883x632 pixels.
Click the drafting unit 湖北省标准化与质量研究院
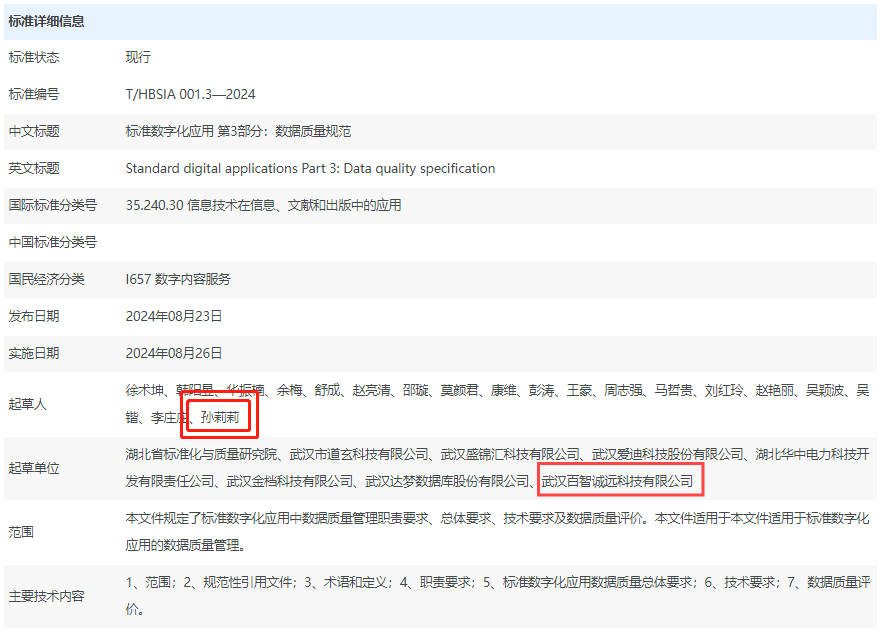pyautogui.click(x=200, y=455)
